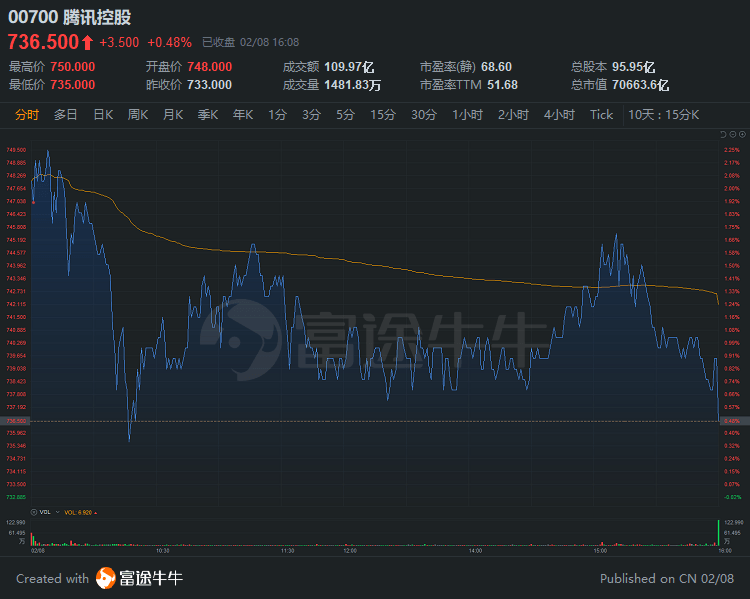Click the open price value 748.000
The height and width of the screenshot is (599, 750).
tap(210, 67)
